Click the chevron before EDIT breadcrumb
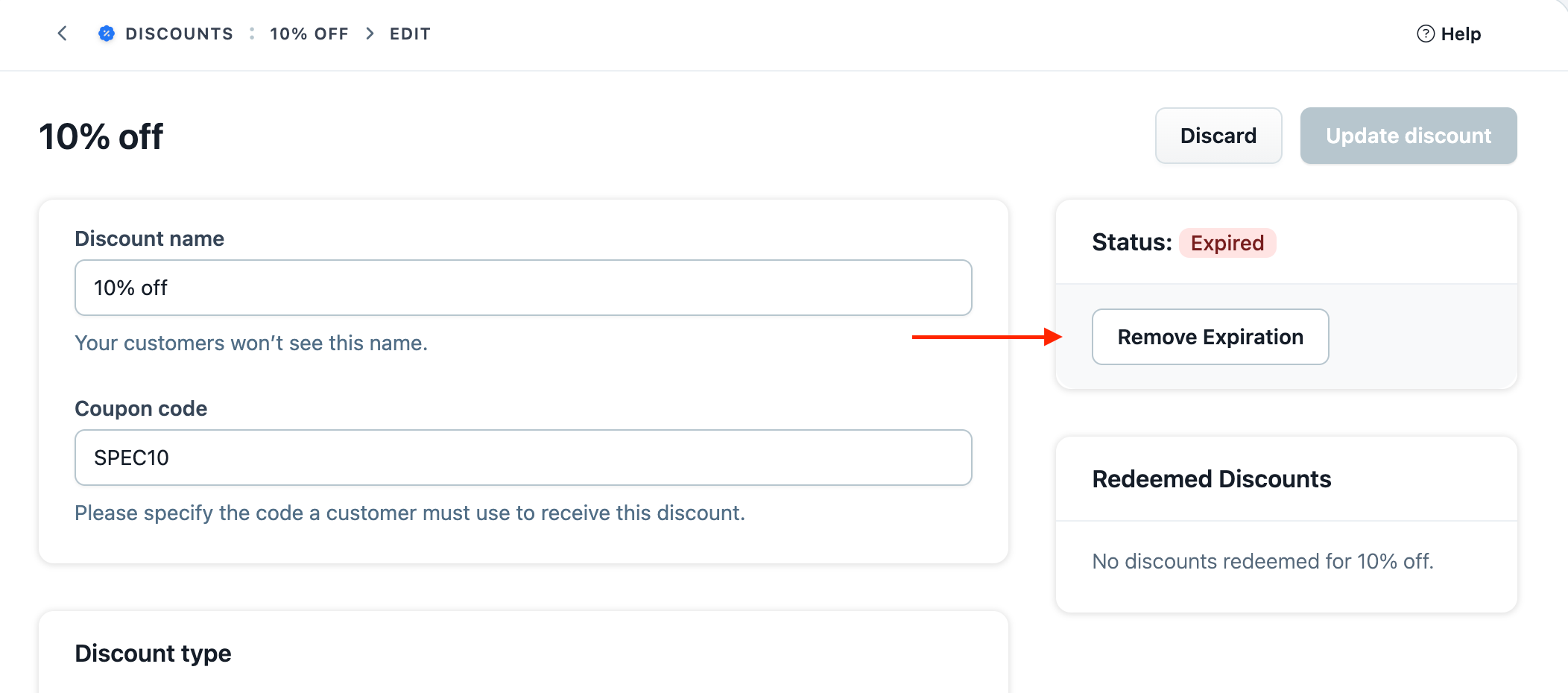This screenshot has width=1568, height=693. 370,34
